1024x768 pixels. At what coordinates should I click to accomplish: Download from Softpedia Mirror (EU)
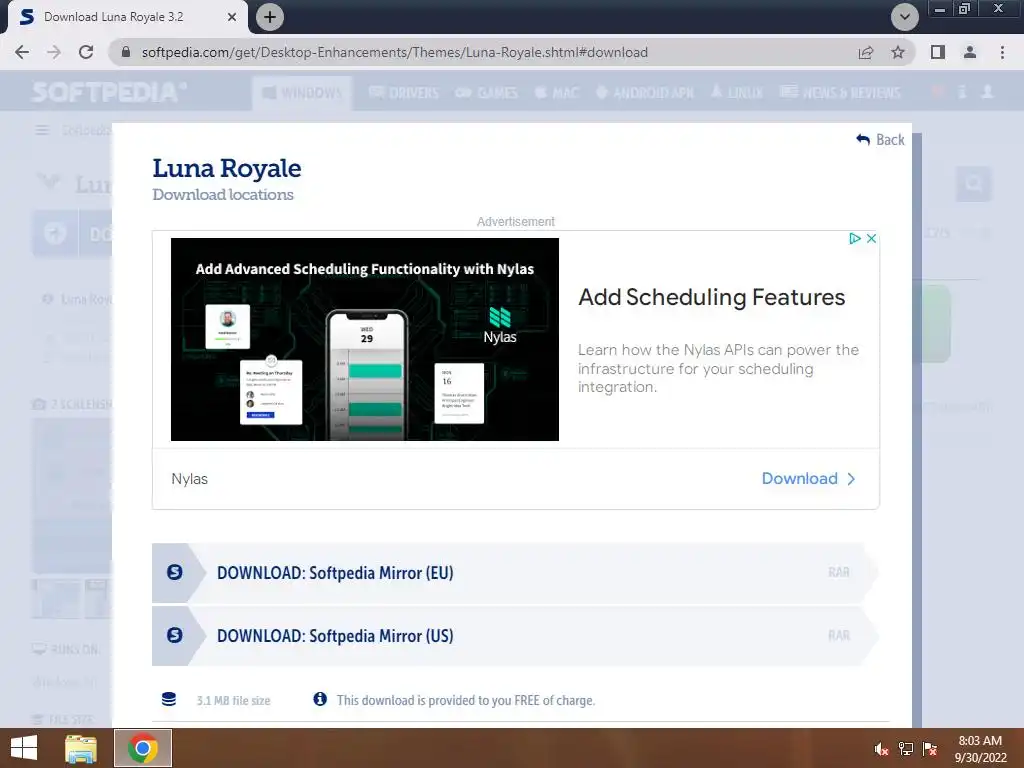tap(515, 573)
